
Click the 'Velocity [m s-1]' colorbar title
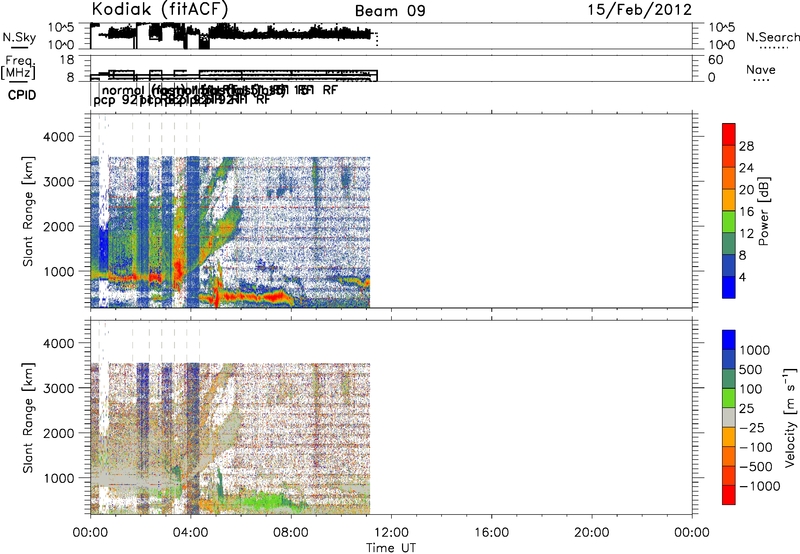pyautogui.click(x=790, y=417)
